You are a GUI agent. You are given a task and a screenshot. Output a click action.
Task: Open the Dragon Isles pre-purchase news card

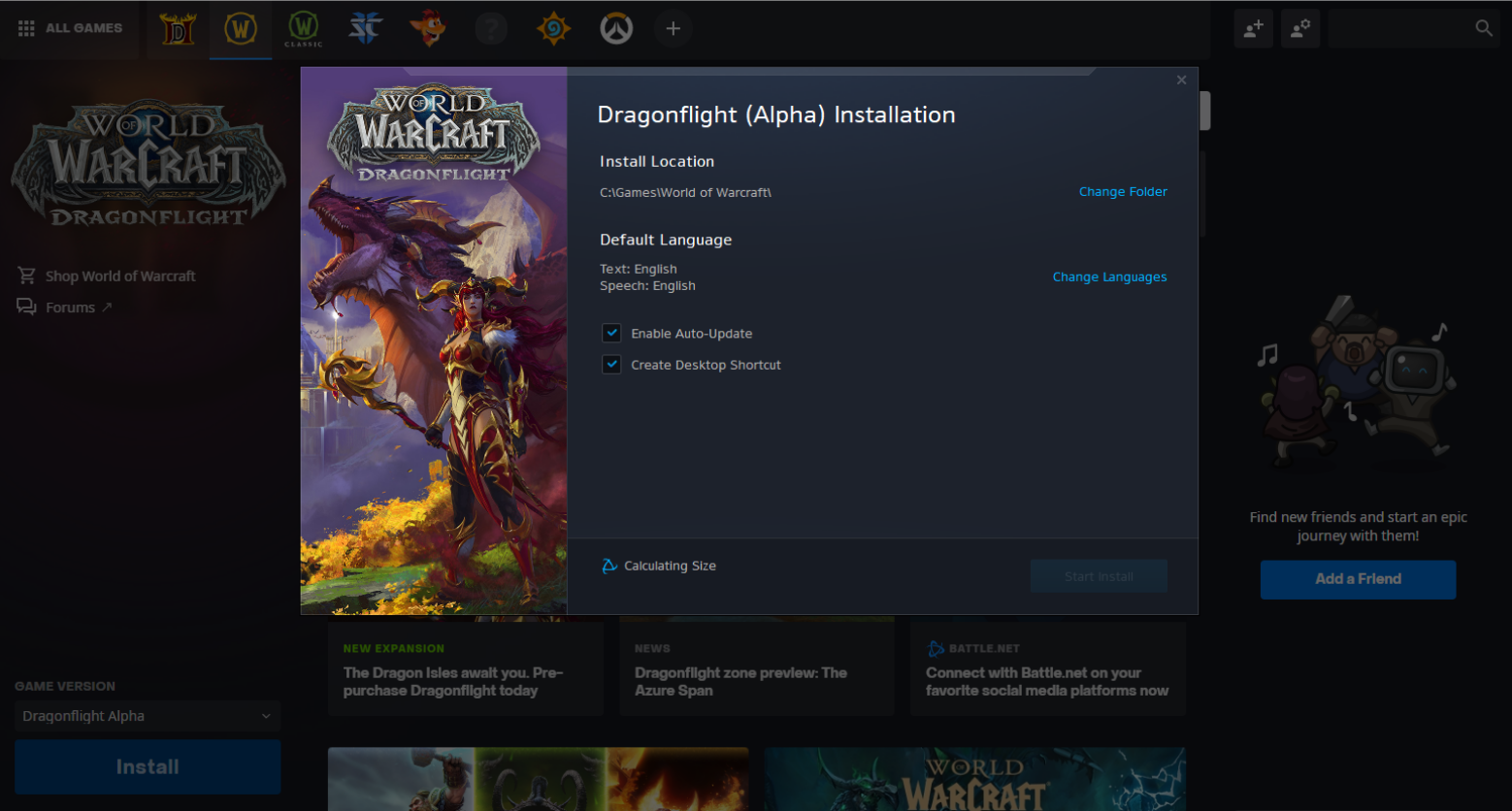click(466, 669)
